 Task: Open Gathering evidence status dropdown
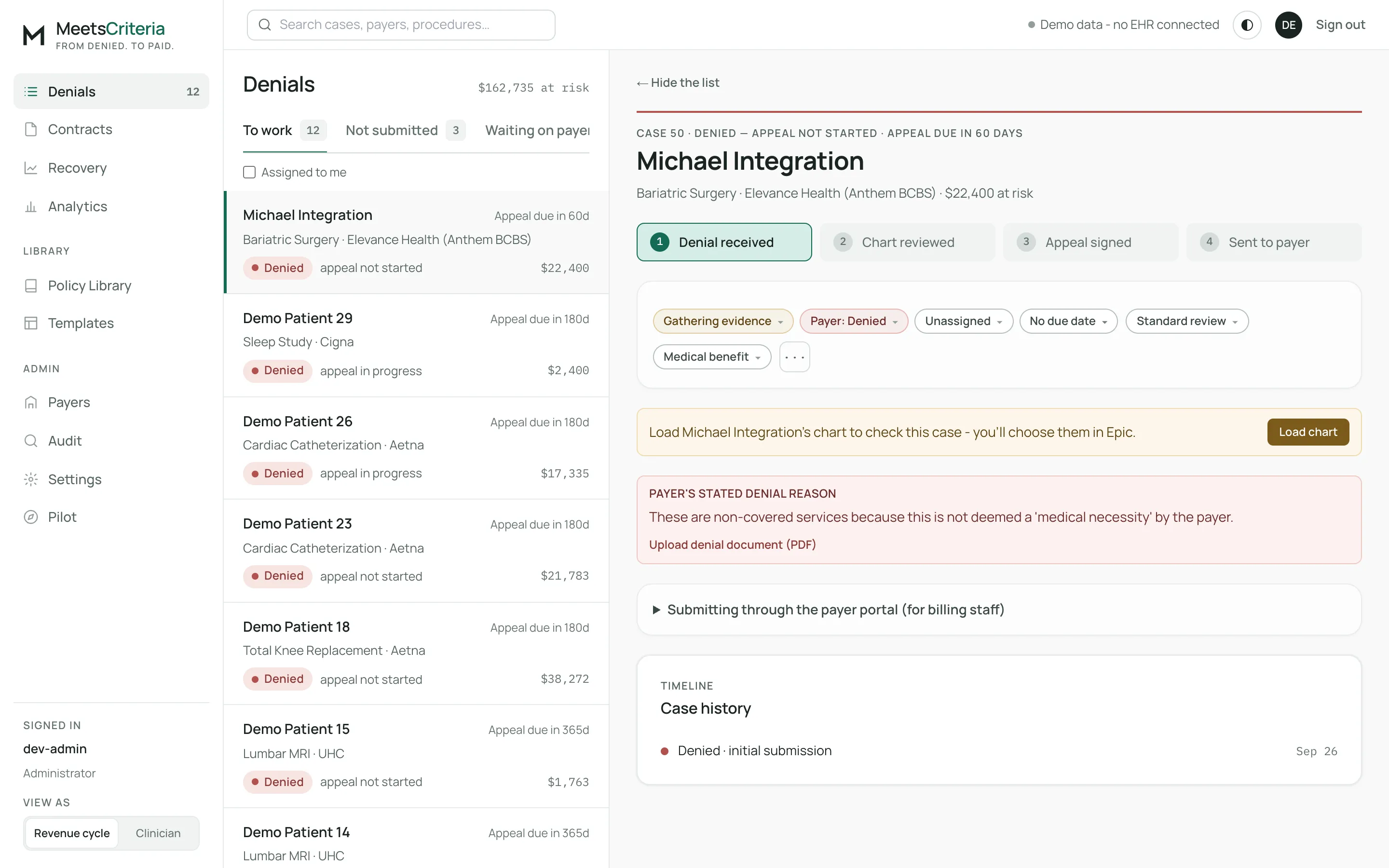pos(723,321)
